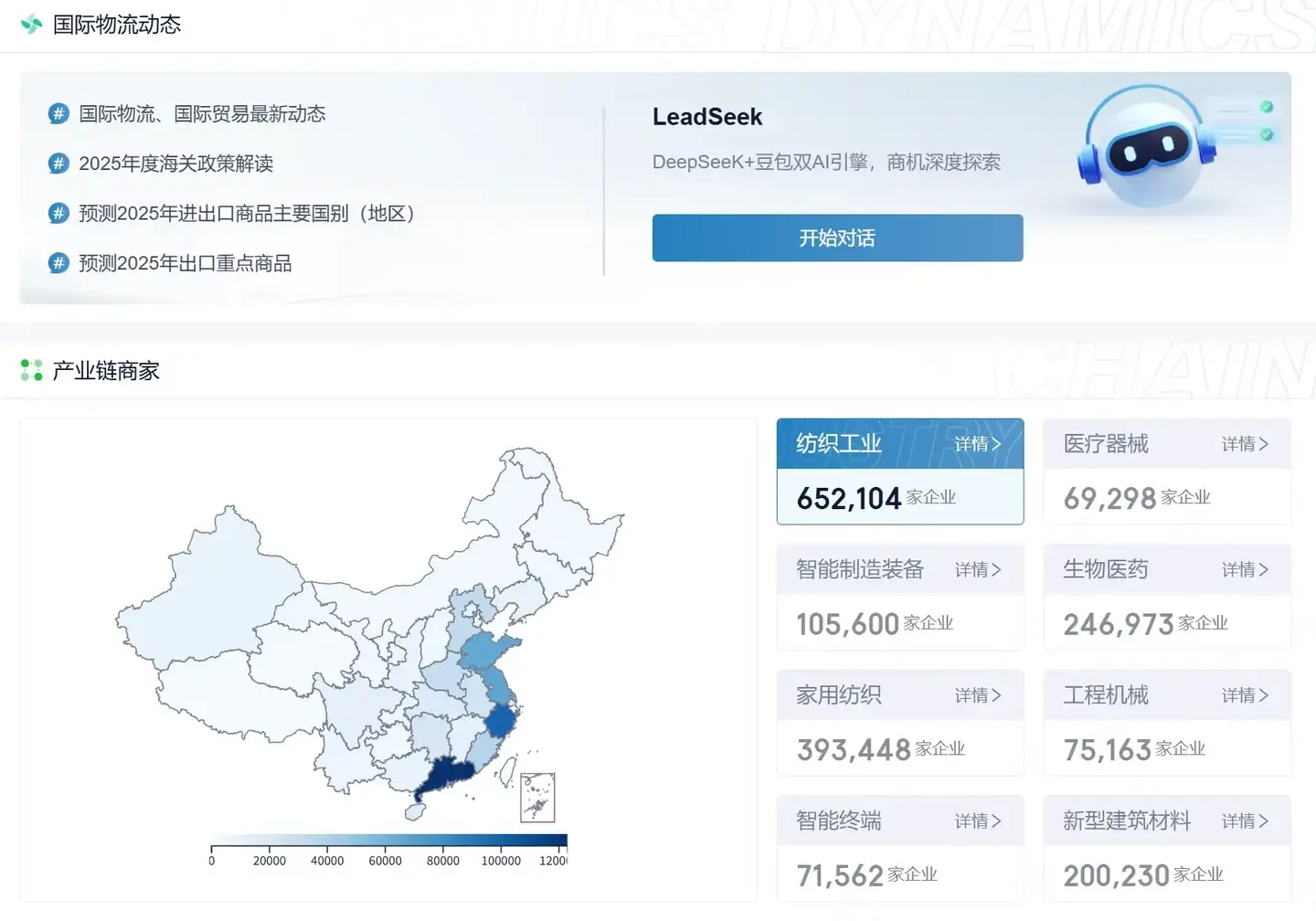Click the 产业链商家 green dots icon
This screenshot has height=921, width=1316.
pos(32,370)
